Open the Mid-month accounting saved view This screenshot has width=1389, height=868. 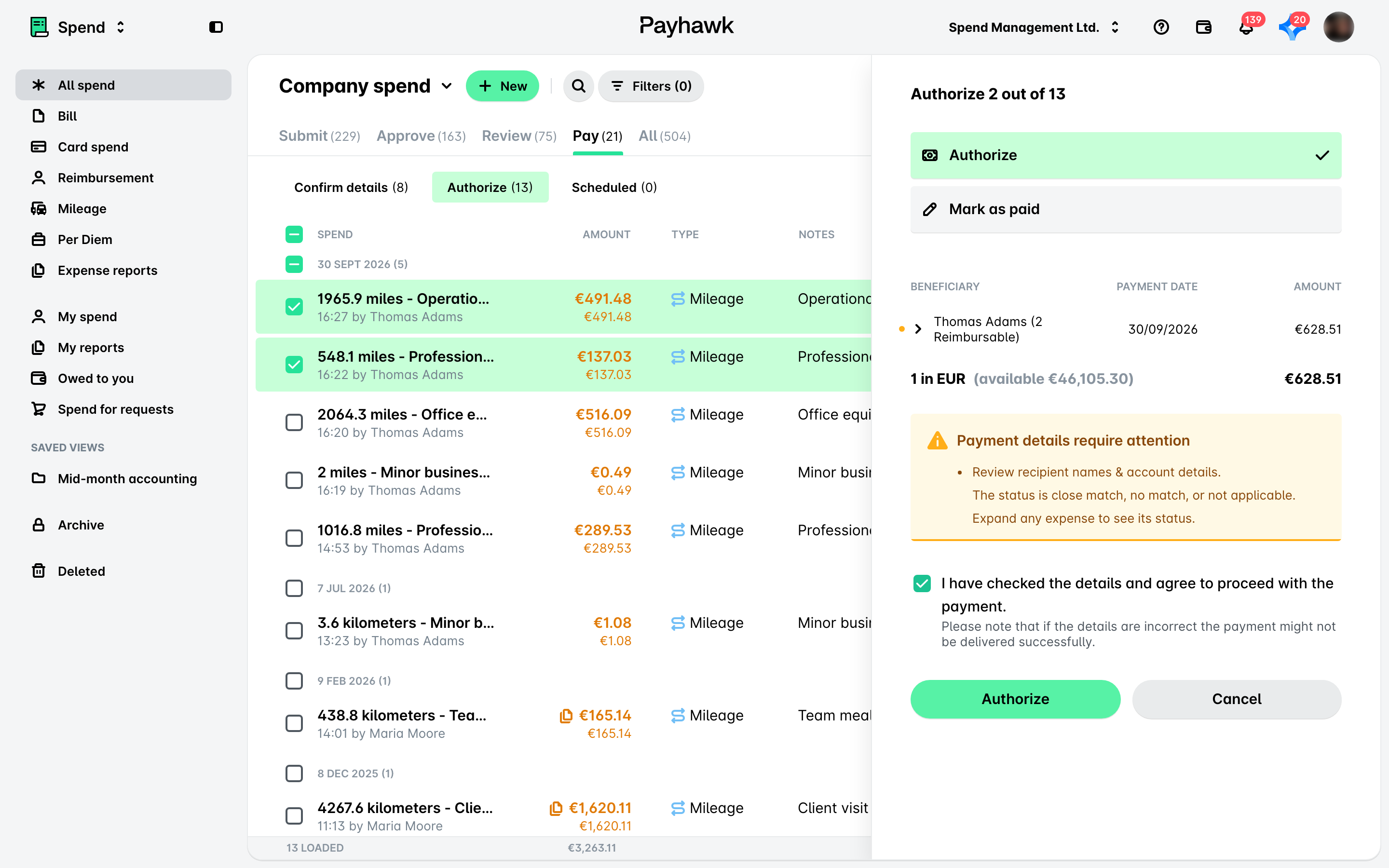[123, 478]
